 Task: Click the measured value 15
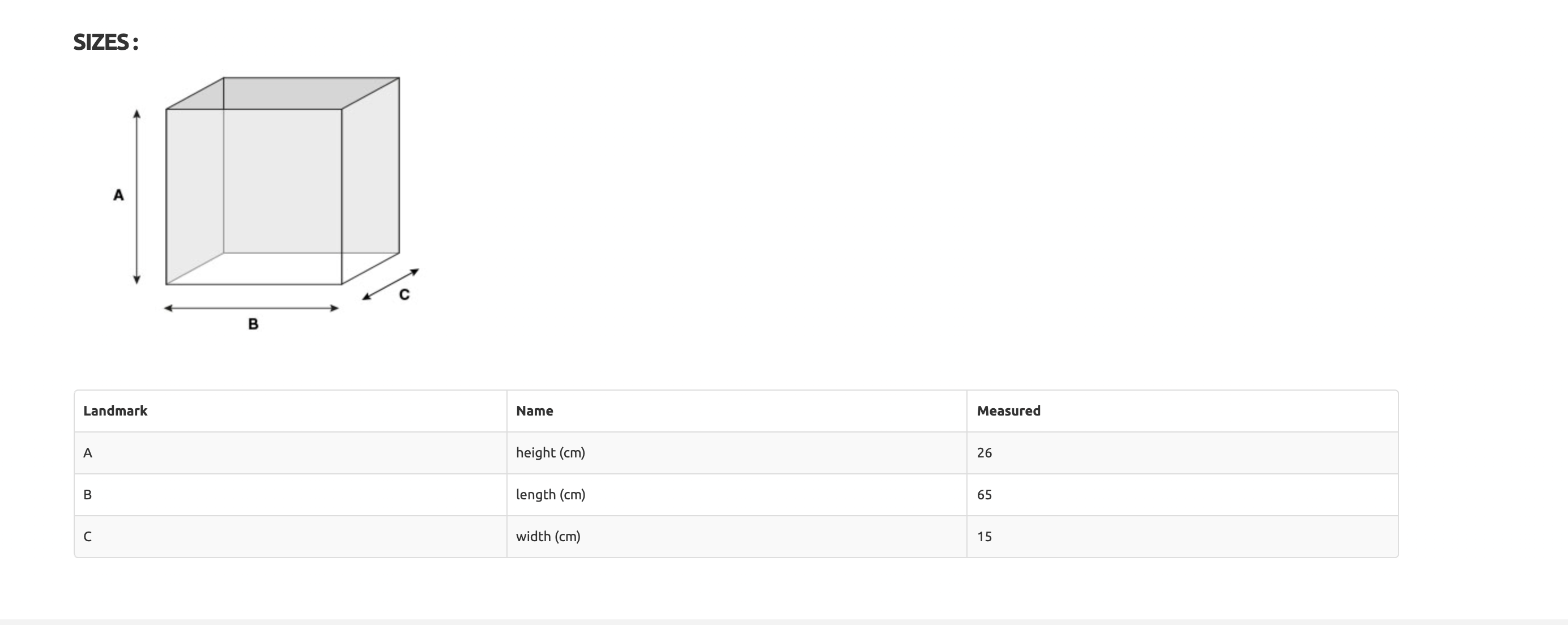[985, 537]
